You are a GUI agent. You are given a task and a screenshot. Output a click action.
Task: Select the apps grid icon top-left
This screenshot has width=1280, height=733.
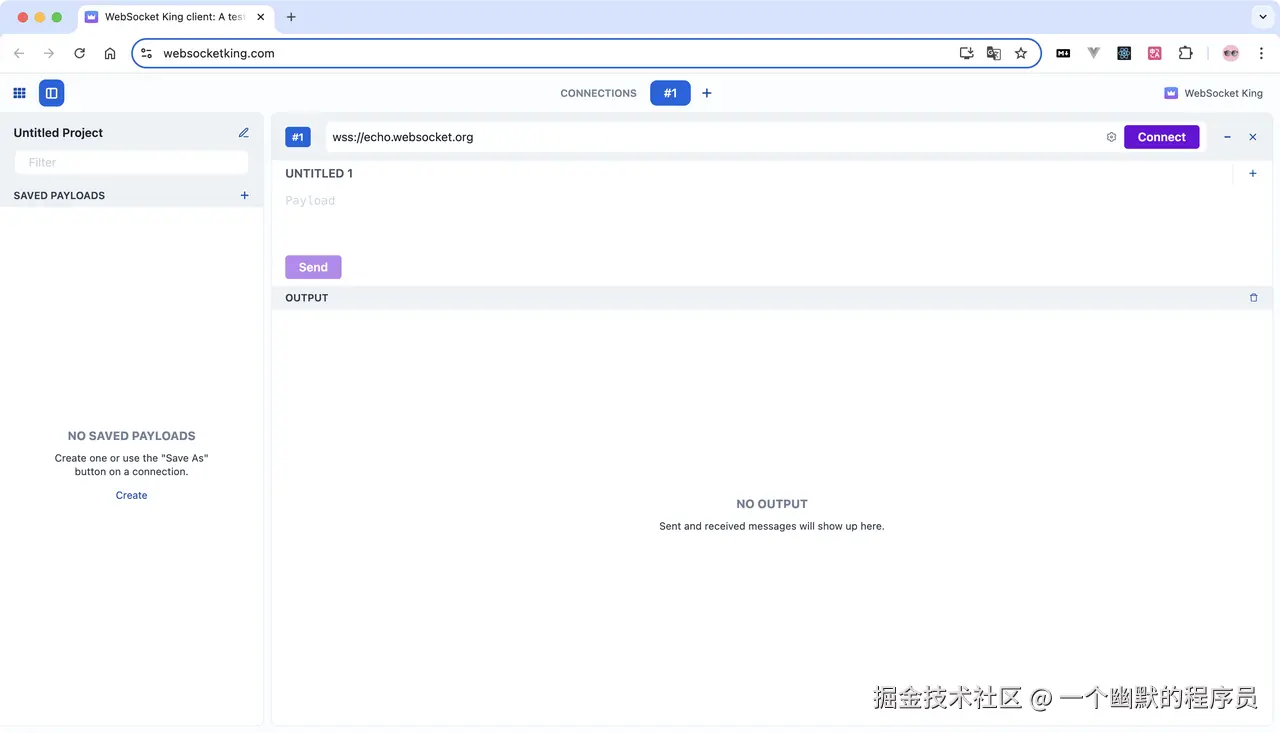coord(18,92)
